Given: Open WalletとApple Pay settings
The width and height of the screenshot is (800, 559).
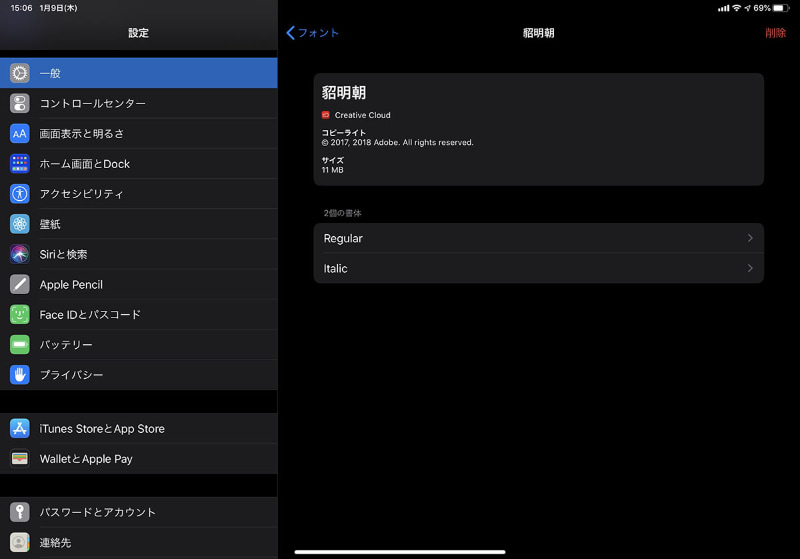Looking at the screenshot, I should click(x=139, y=459).
